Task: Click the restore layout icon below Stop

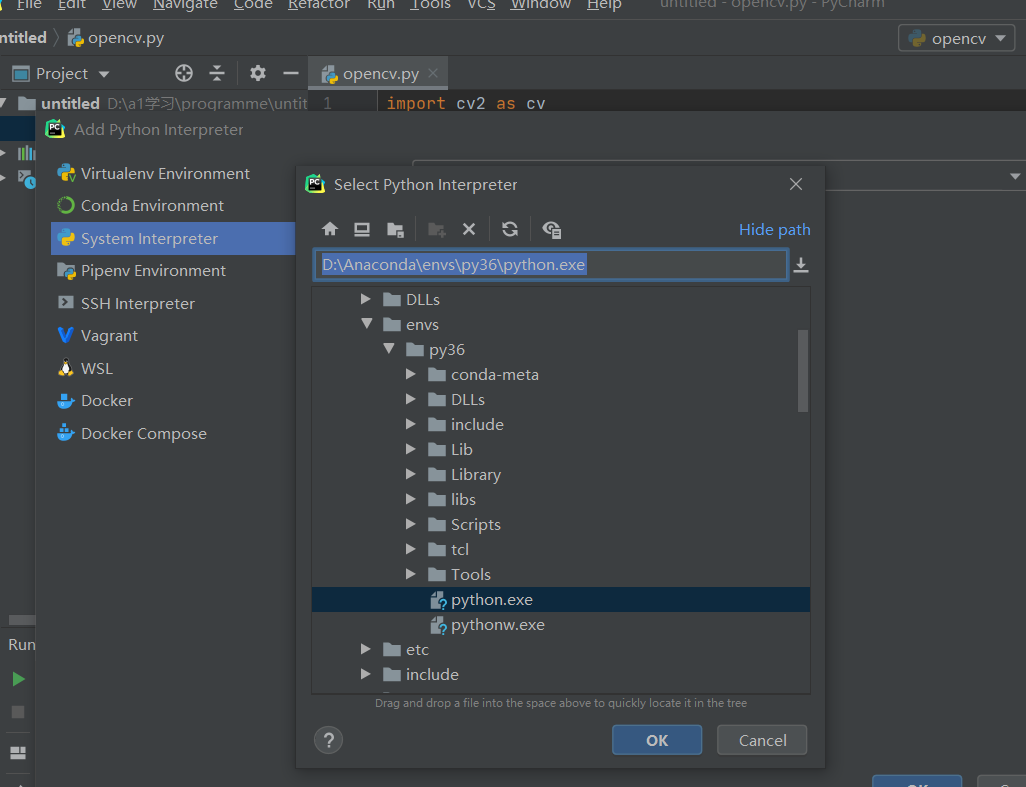Action: [x=18, y=752]
